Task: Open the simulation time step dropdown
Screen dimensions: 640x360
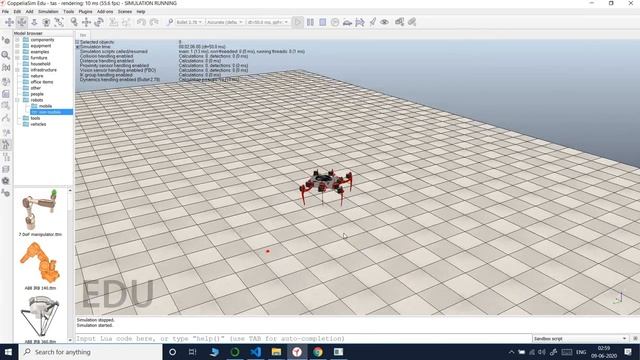Action: [x=268, y=22]
